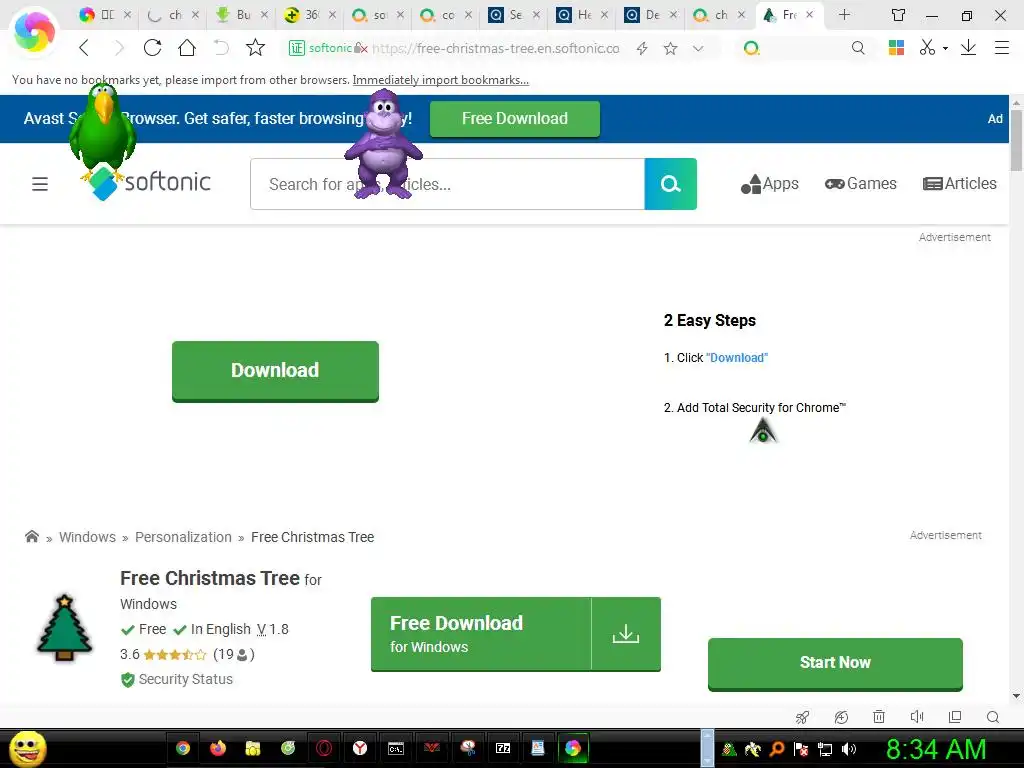
Task: Click the teal Softonic search button
Action: pyautogui.click(x=671, y=184)
